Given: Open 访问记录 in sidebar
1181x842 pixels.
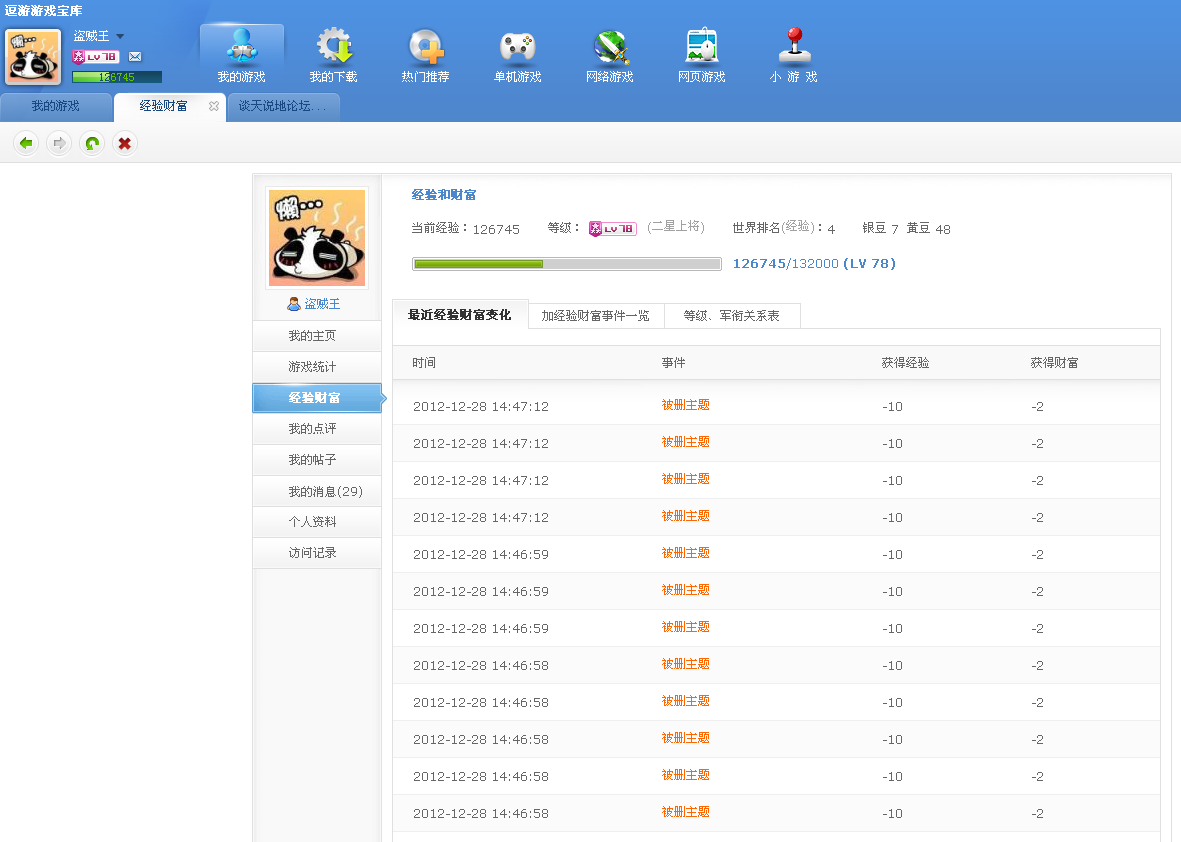Looking at the screenshot, I should point(316,553).
